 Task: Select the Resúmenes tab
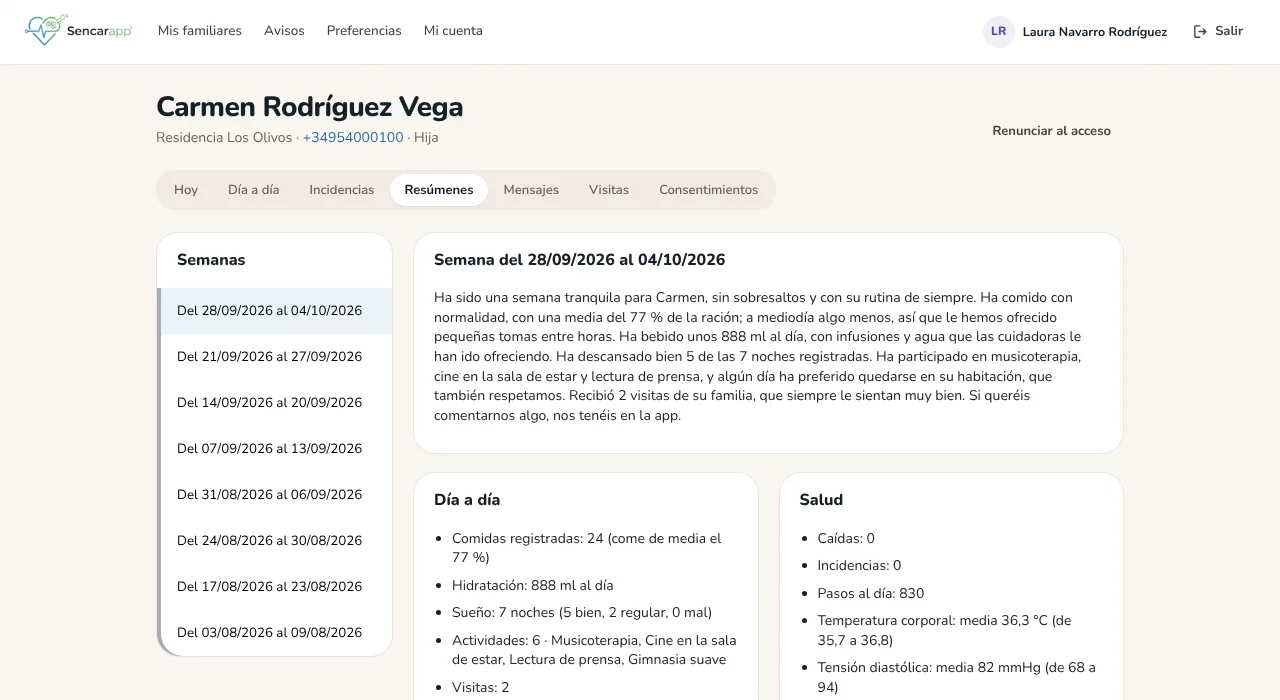(439, 190)
